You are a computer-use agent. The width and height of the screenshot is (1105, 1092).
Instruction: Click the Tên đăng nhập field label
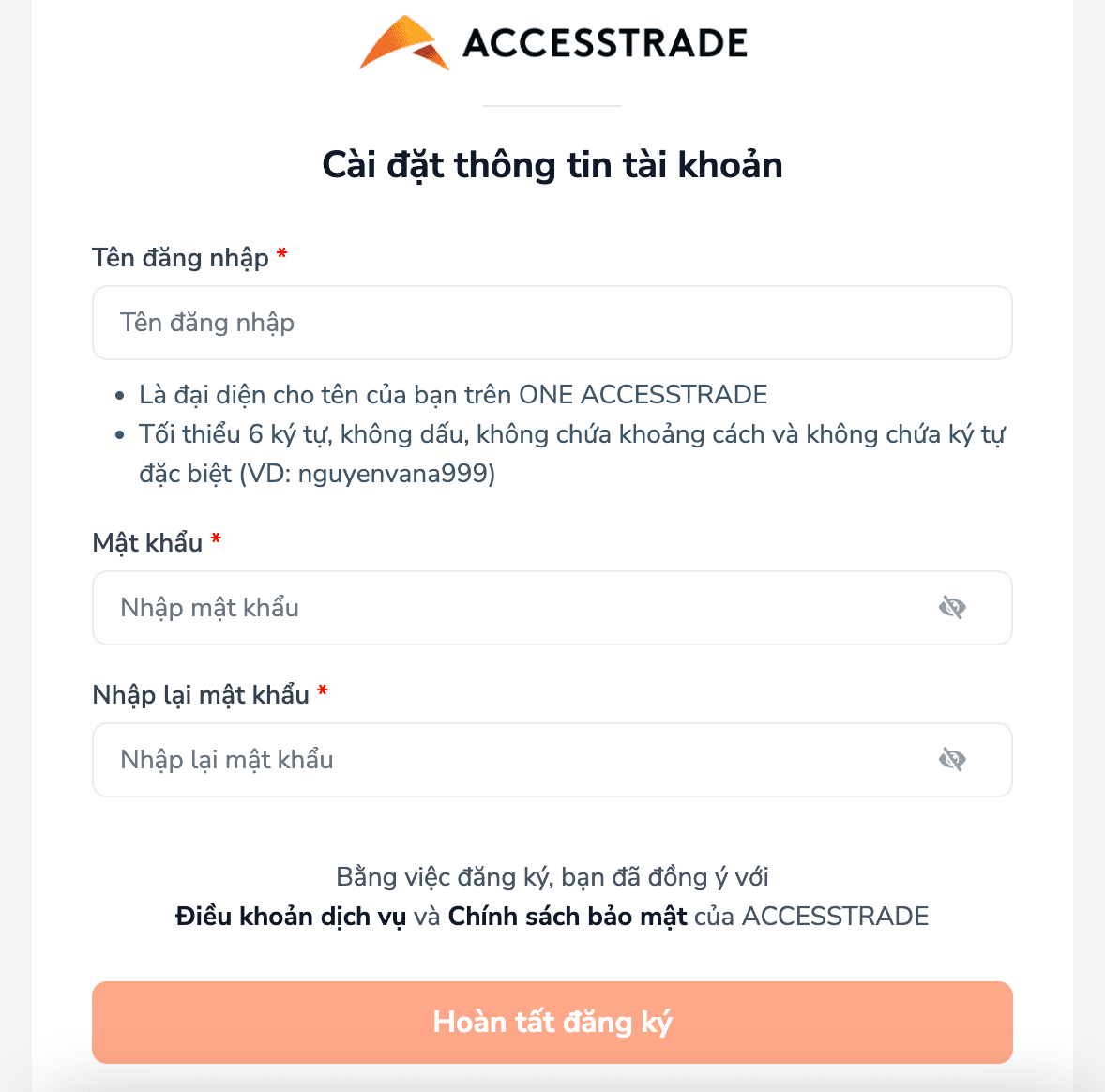(180, 258)
